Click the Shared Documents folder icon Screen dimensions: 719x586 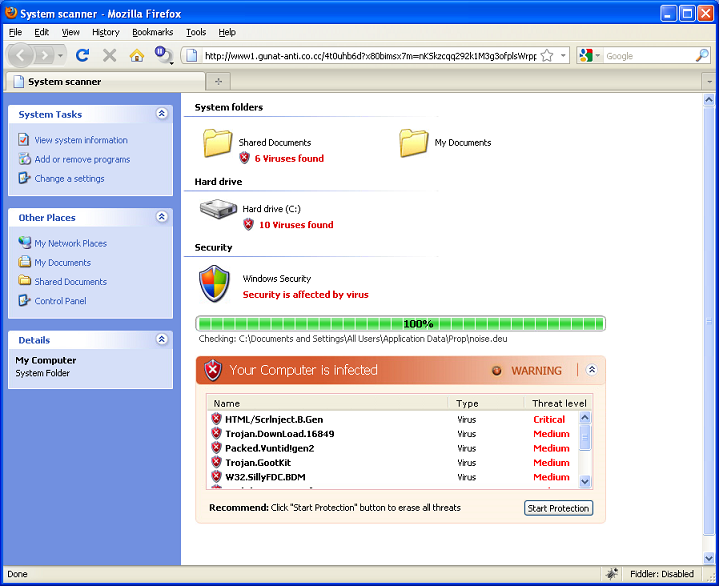tap(218, 144)
